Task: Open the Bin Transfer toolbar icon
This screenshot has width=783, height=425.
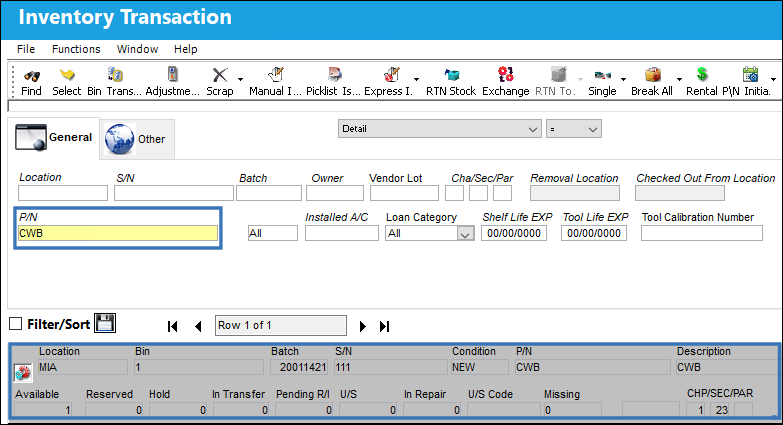Action: click(x=115, y=75)
